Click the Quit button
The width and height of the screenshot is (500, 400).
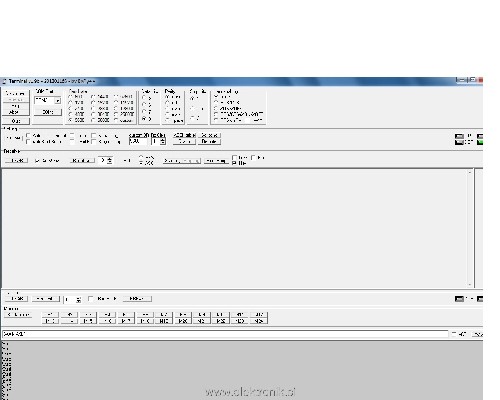[15, 121]
